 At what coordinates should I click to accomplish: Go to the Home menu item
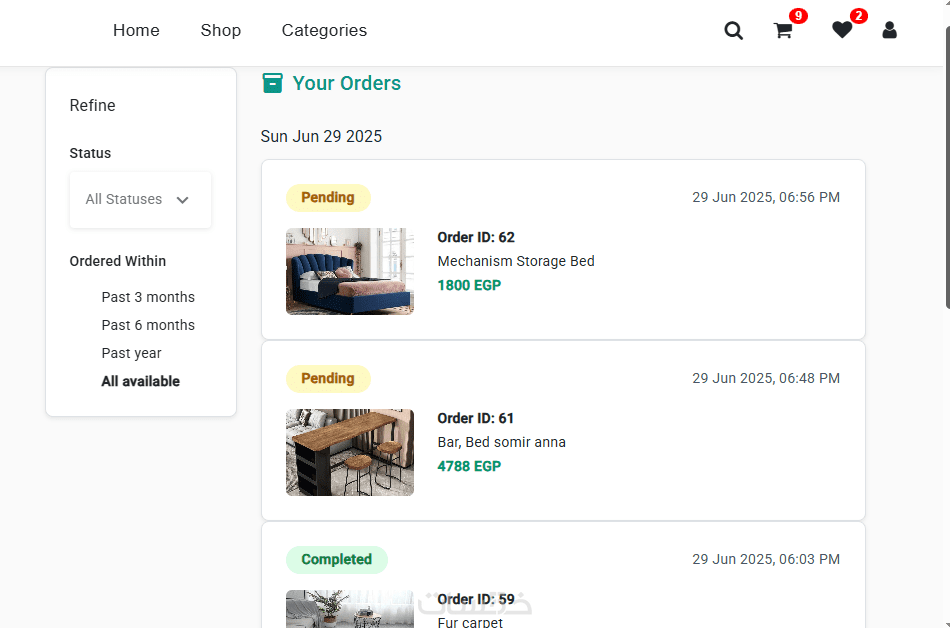coord(136,31)
